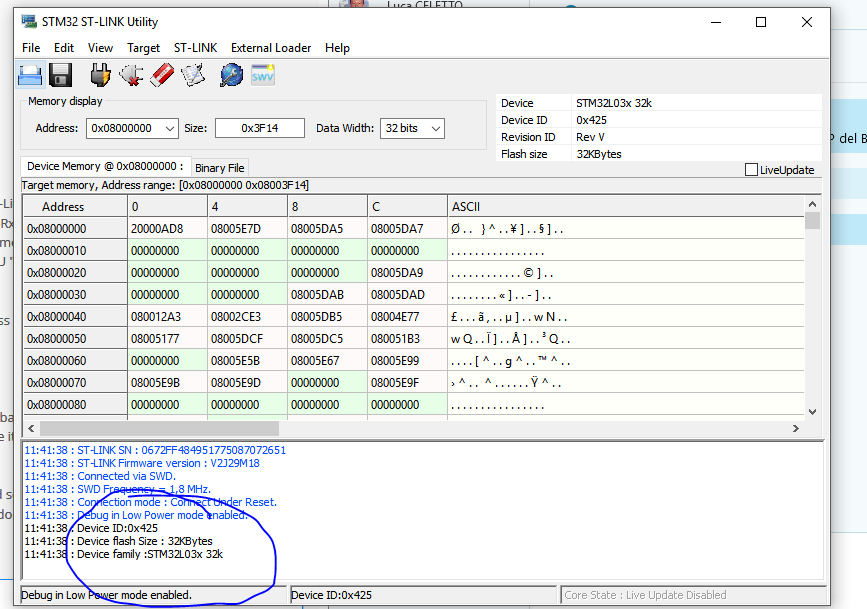Viewport: 867px width, 609px height.
Task: Open the Target menu
Action: [143, 48]
